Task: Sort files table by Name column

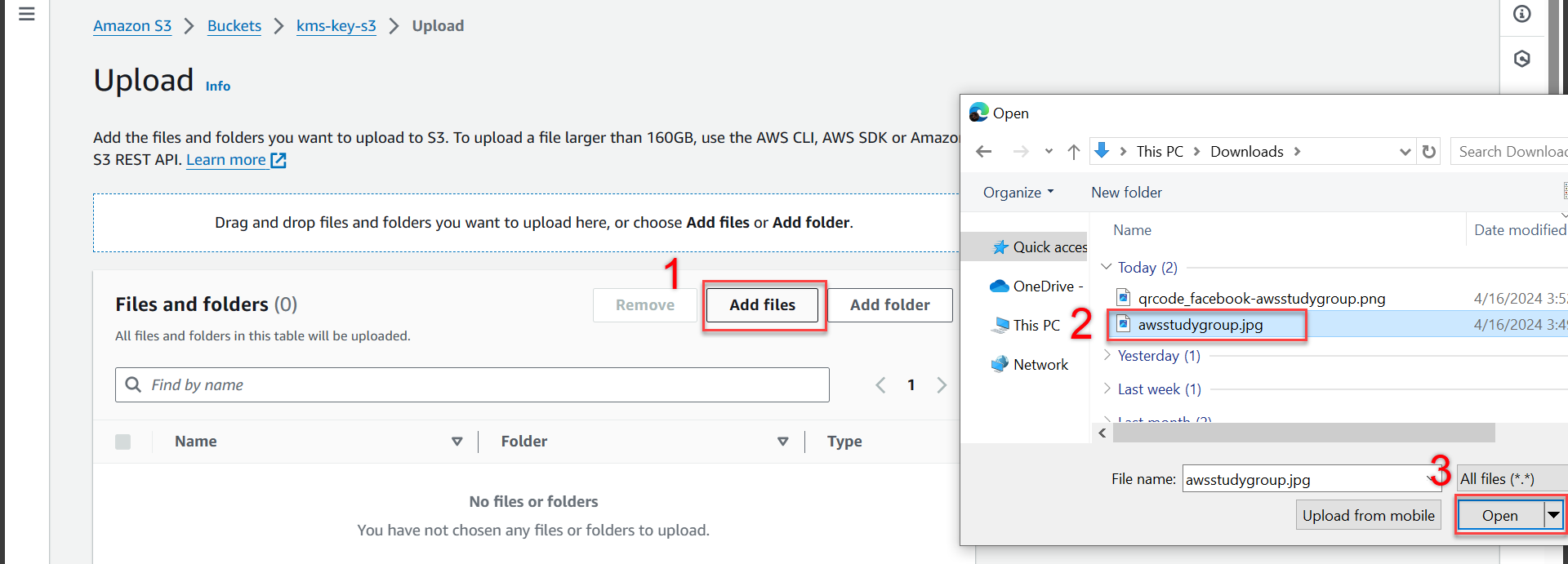Action: (457, 442)
